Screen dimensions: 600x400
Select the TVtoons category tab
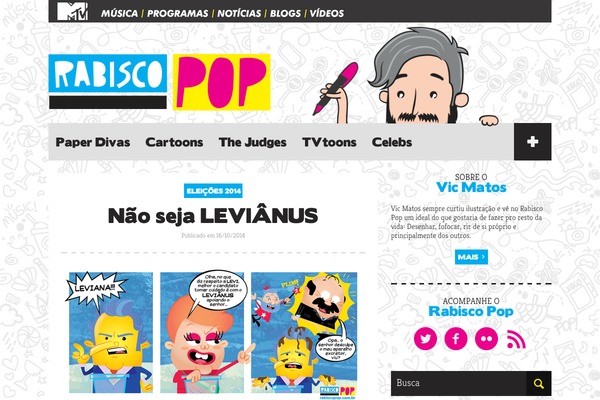[329, 142]
